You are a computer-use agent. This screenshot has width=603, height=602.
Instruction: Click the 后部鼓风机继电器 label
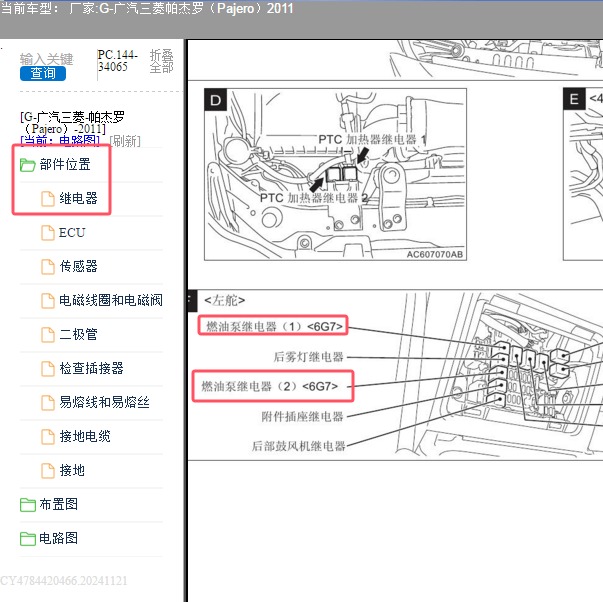tap(298, 446)
